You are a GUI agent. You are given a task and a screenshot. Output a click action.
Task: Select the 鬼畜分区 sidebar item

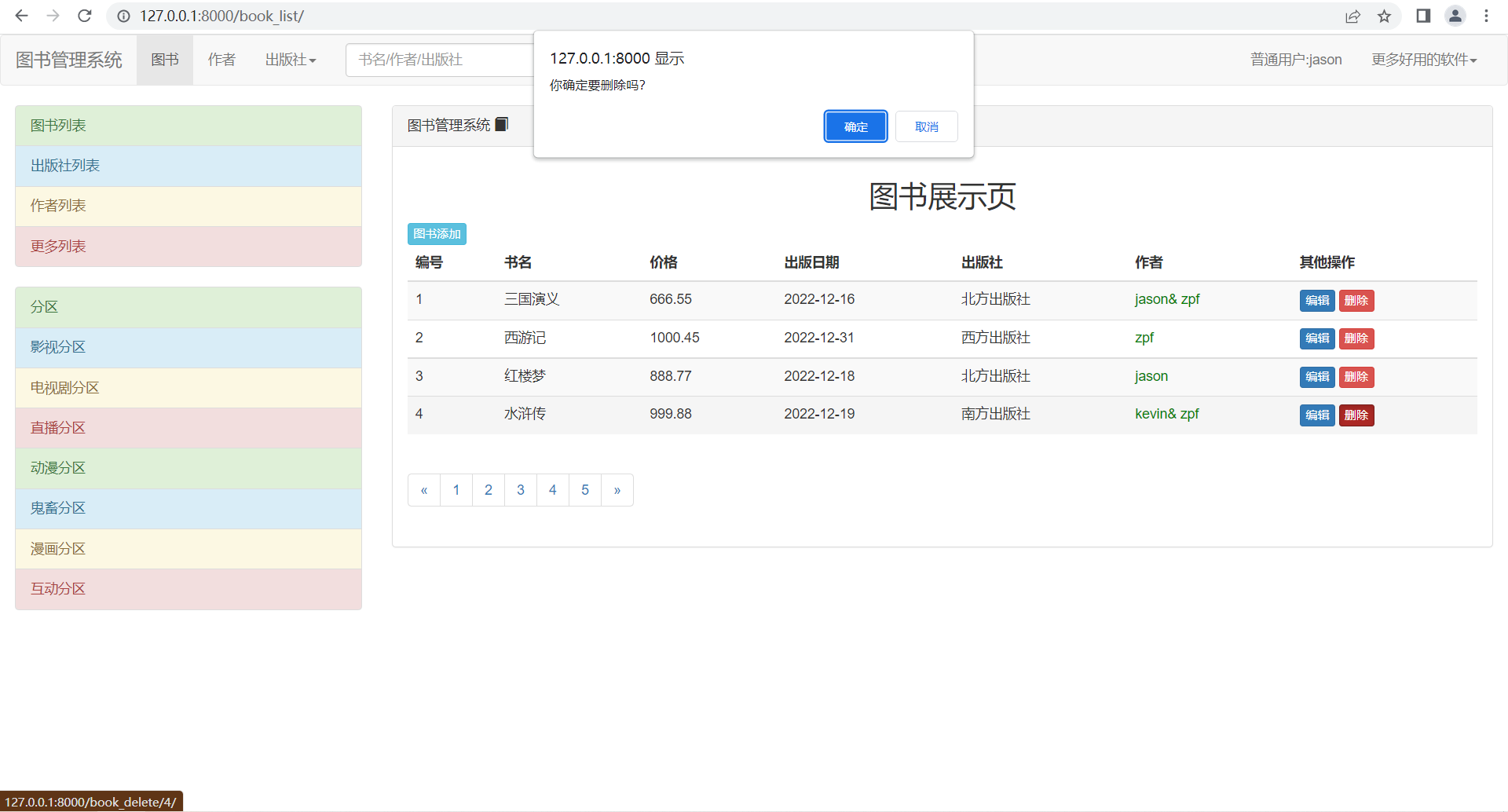188,508
